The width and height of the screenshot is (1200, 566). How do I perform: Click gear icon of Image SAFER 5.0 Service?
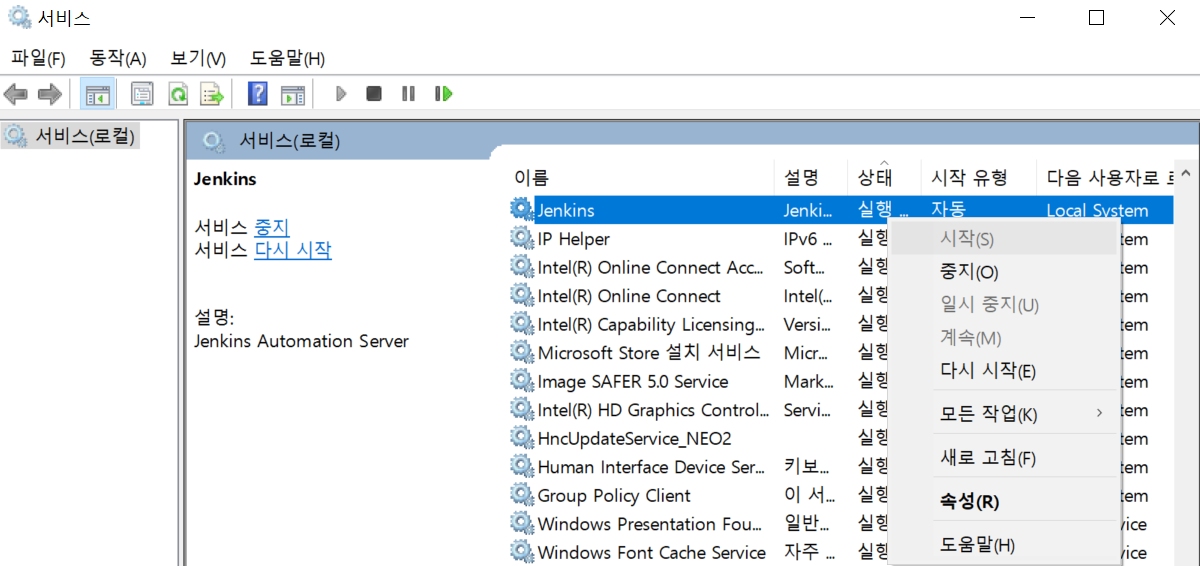(522, 381)
